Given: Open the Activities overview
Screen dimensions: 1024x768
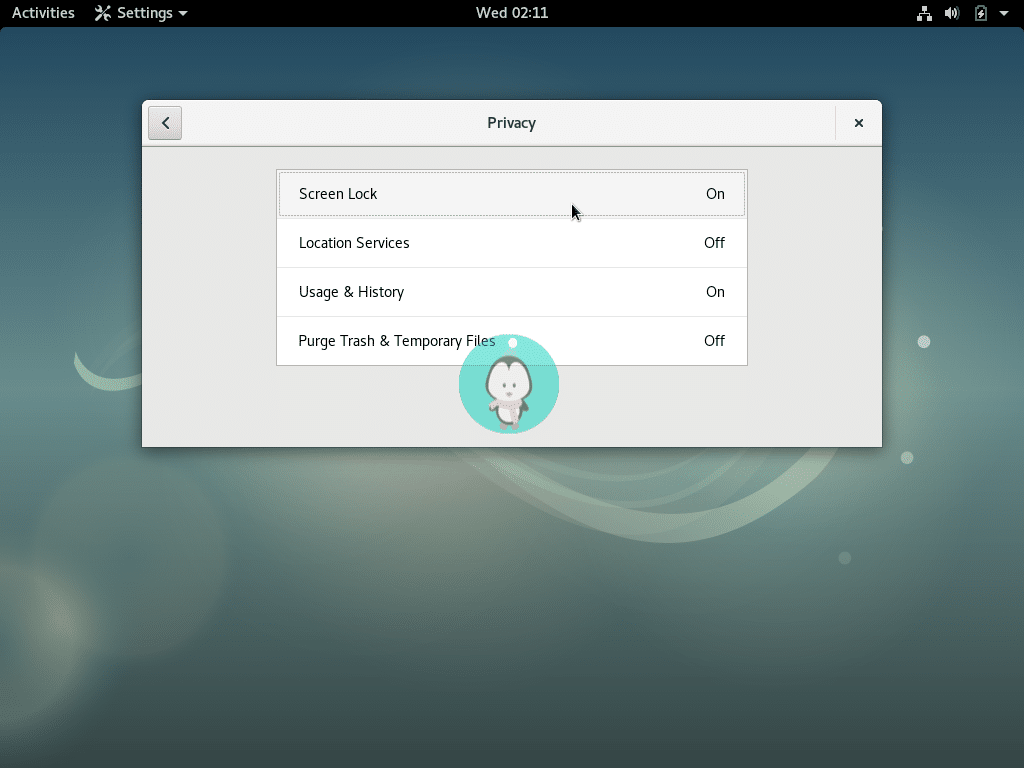Looking at the screenshot, I should click(x=42, y=13).
